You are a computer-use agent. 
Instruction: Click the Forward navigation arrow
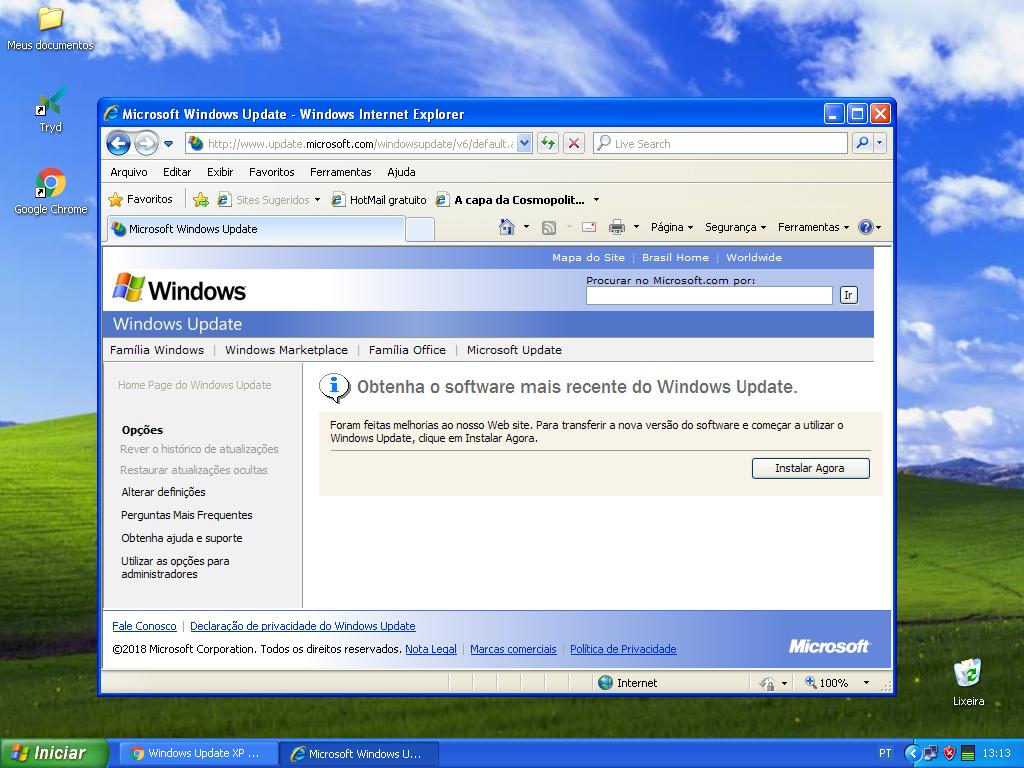tap(146, 144)
